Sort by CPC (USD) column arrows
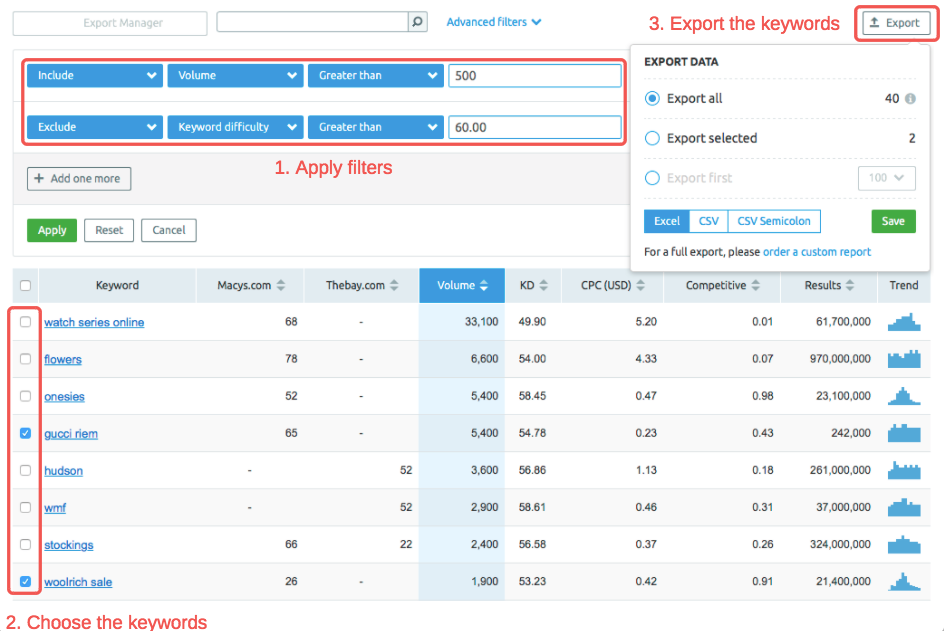Viewport: 944px width, 631px height. coord(641,286)
